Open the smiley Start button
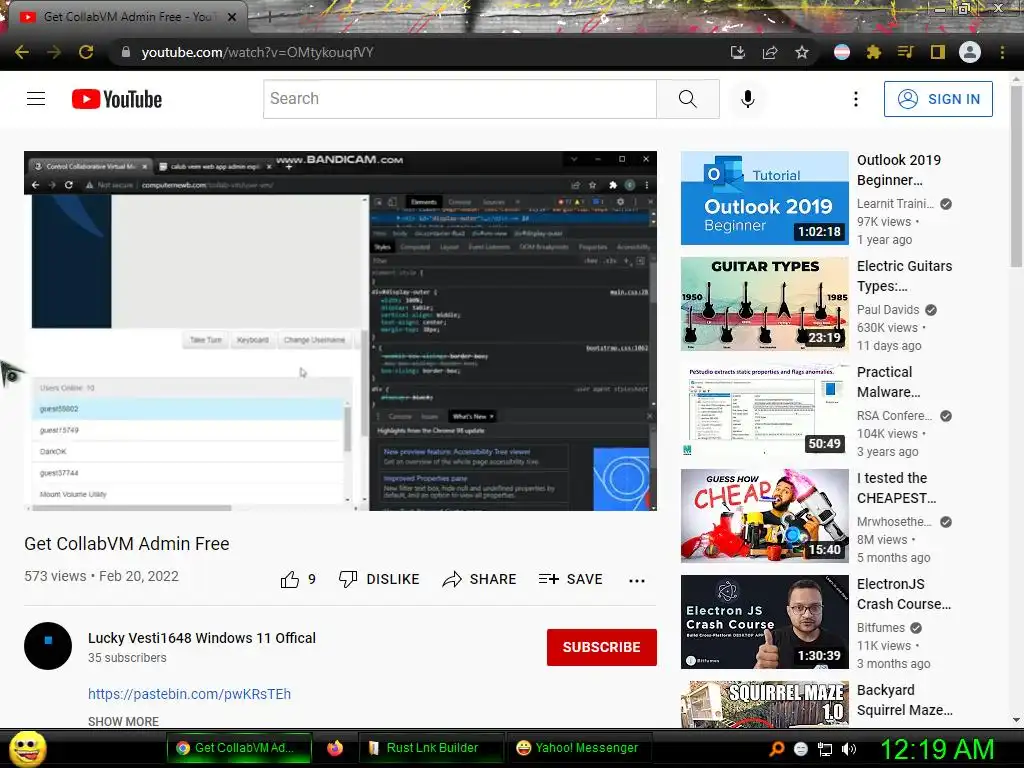 [27, 748]
